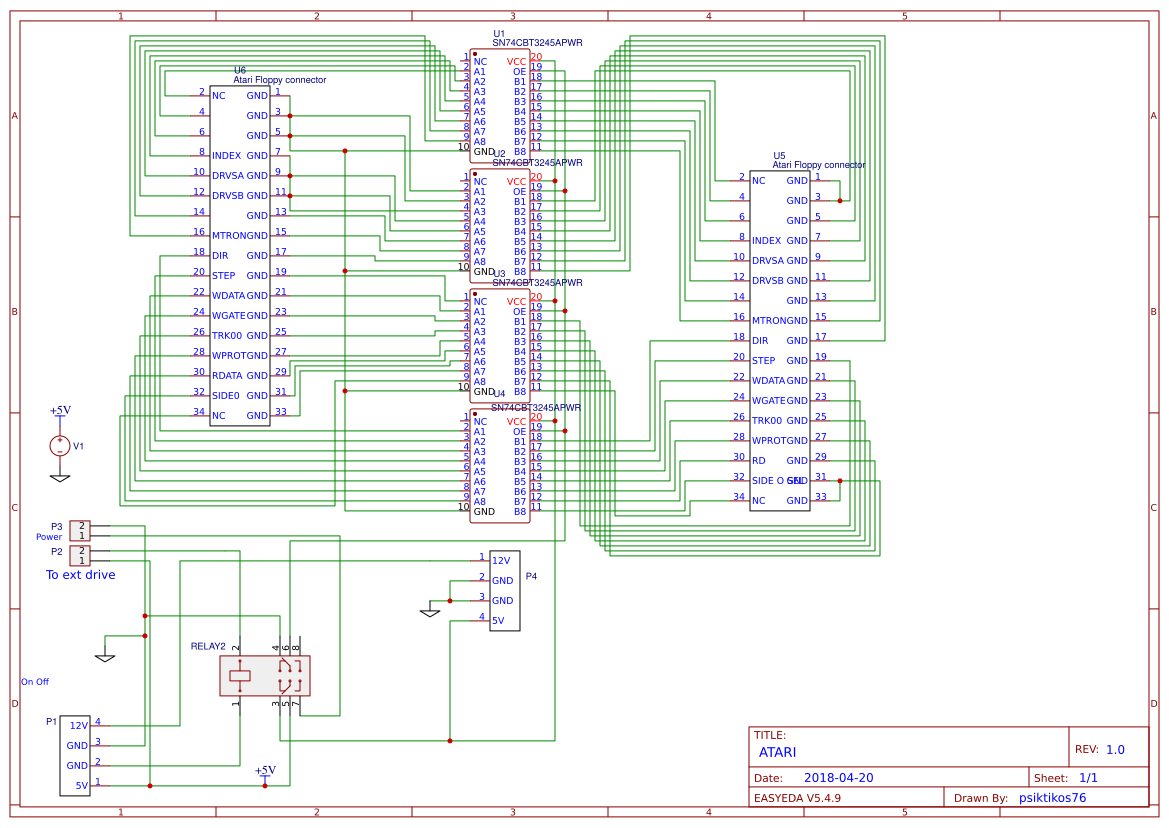Select buffer IC U1 SN74CBT3245APWR
Viewport: 1169px width, 828px height.
coord(500,105)
